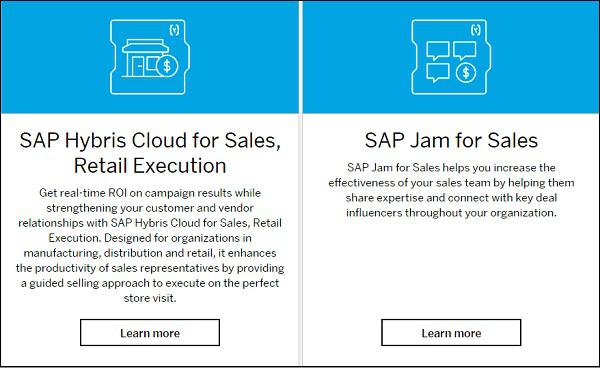Click the chat bubbles icon for SAP Jam
Image resolution: width=600 pixels, height=368 pixels.
pos(451,57)
